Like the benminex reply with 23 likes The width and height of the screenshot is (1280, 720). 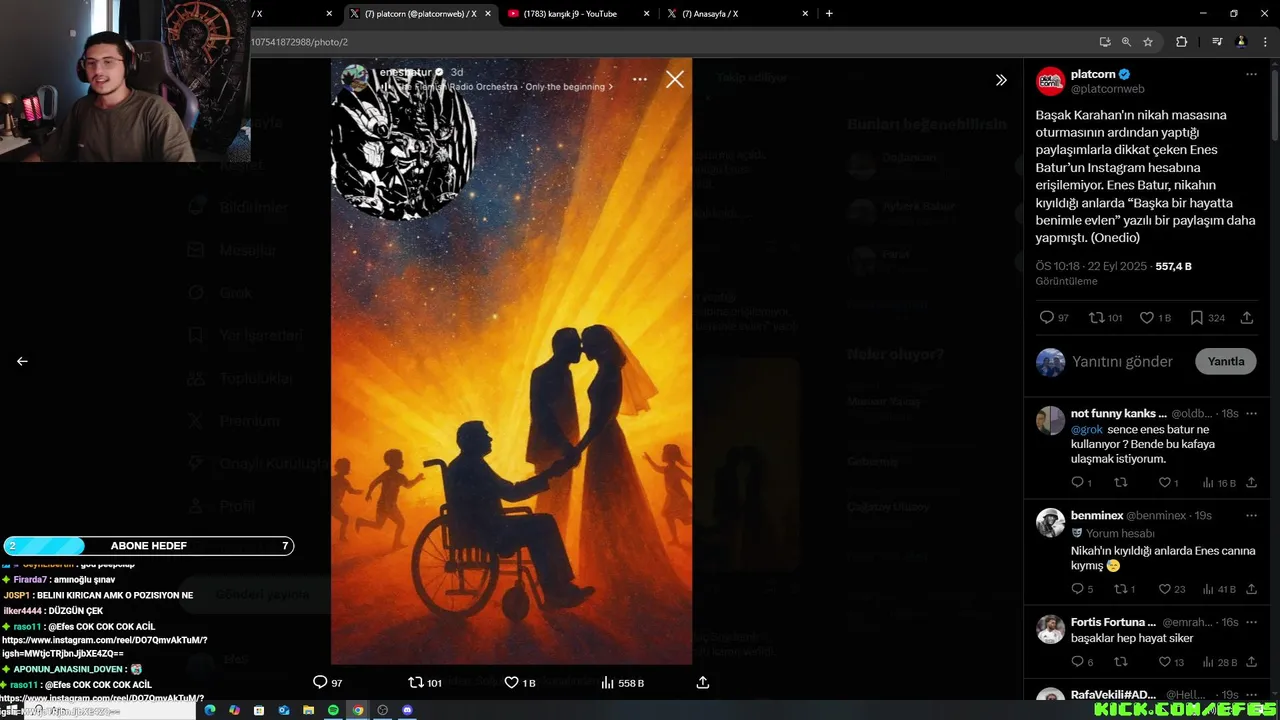[x=1164, y=589]
